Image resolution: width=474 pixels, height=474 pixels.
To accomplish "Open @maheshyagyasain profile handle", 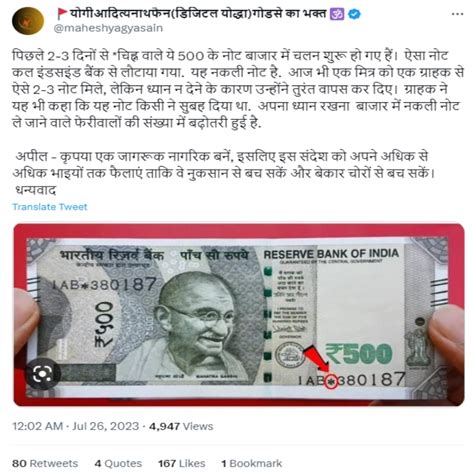I will tap(108, 28).
